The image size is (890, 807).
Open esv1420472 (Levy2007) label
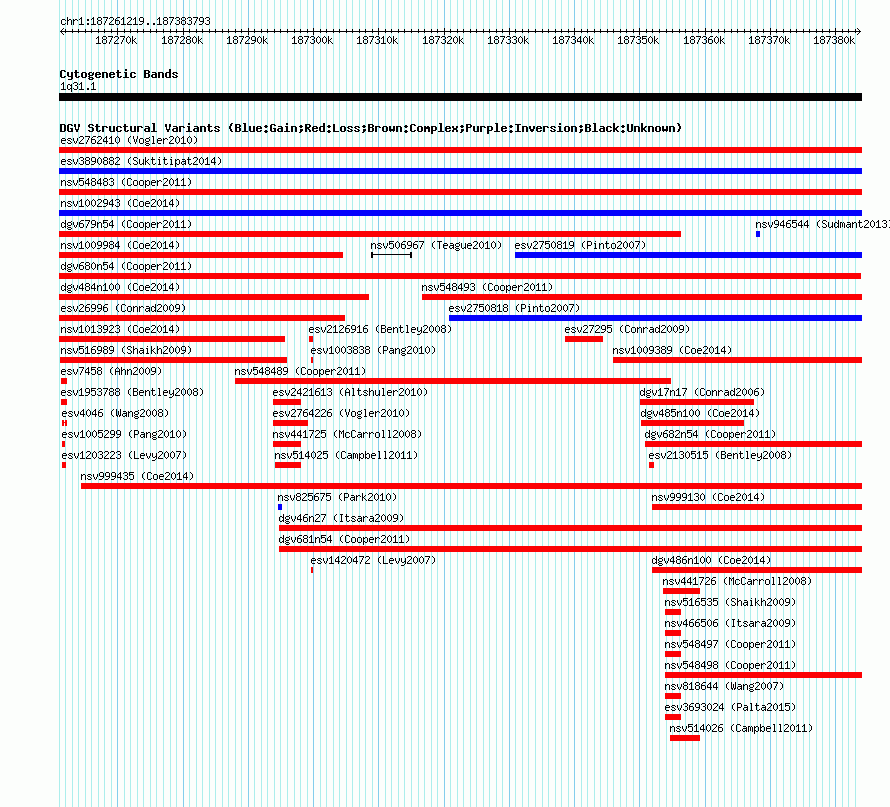[373, 560]
